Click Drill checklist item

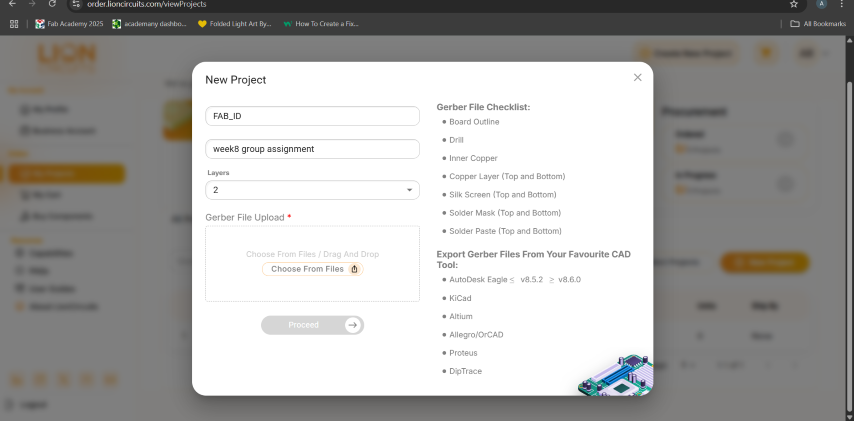coord(456,140)
